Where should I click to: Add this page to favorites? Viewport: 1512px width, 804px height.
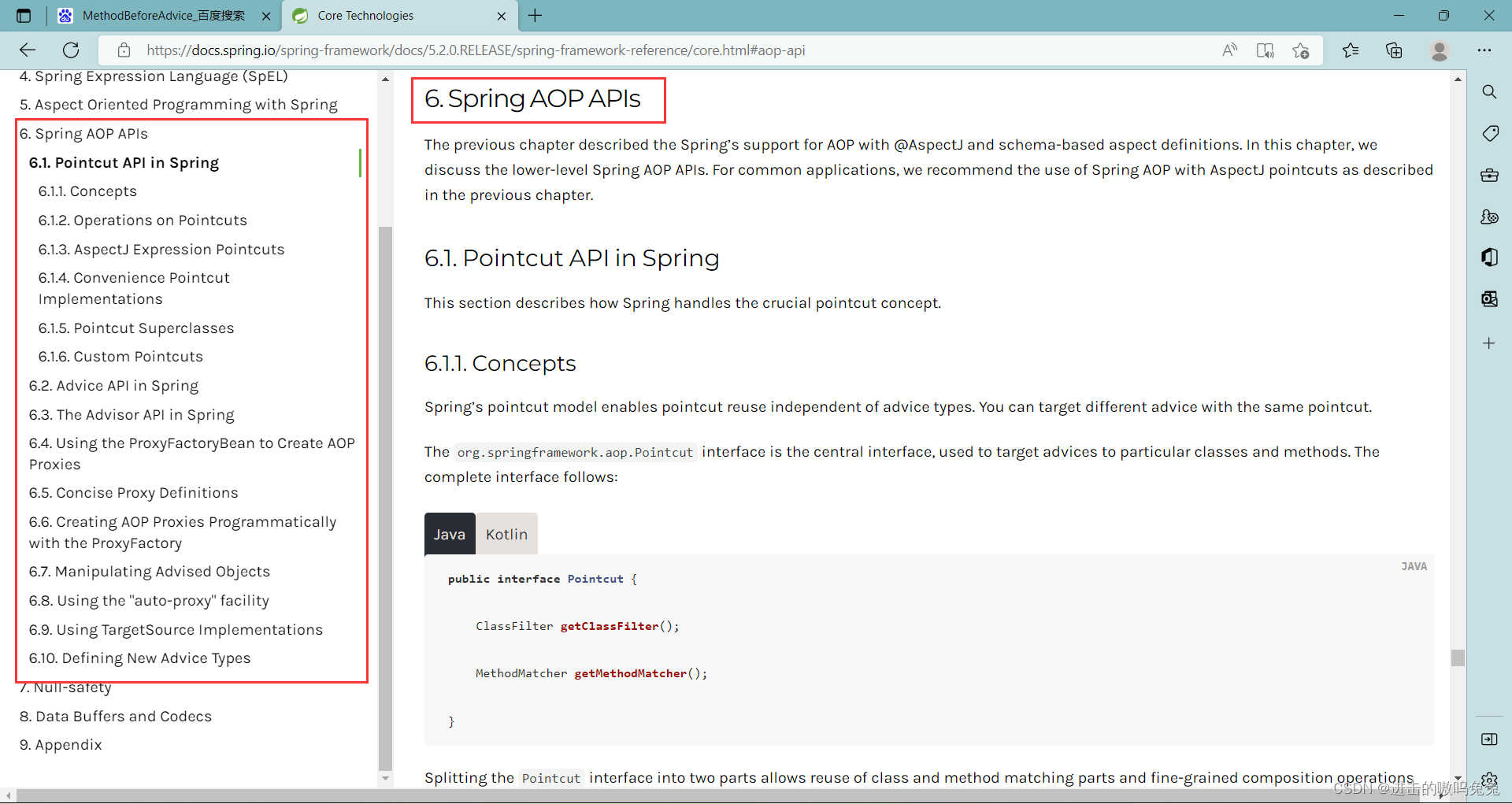click(x=1301, y=50)
